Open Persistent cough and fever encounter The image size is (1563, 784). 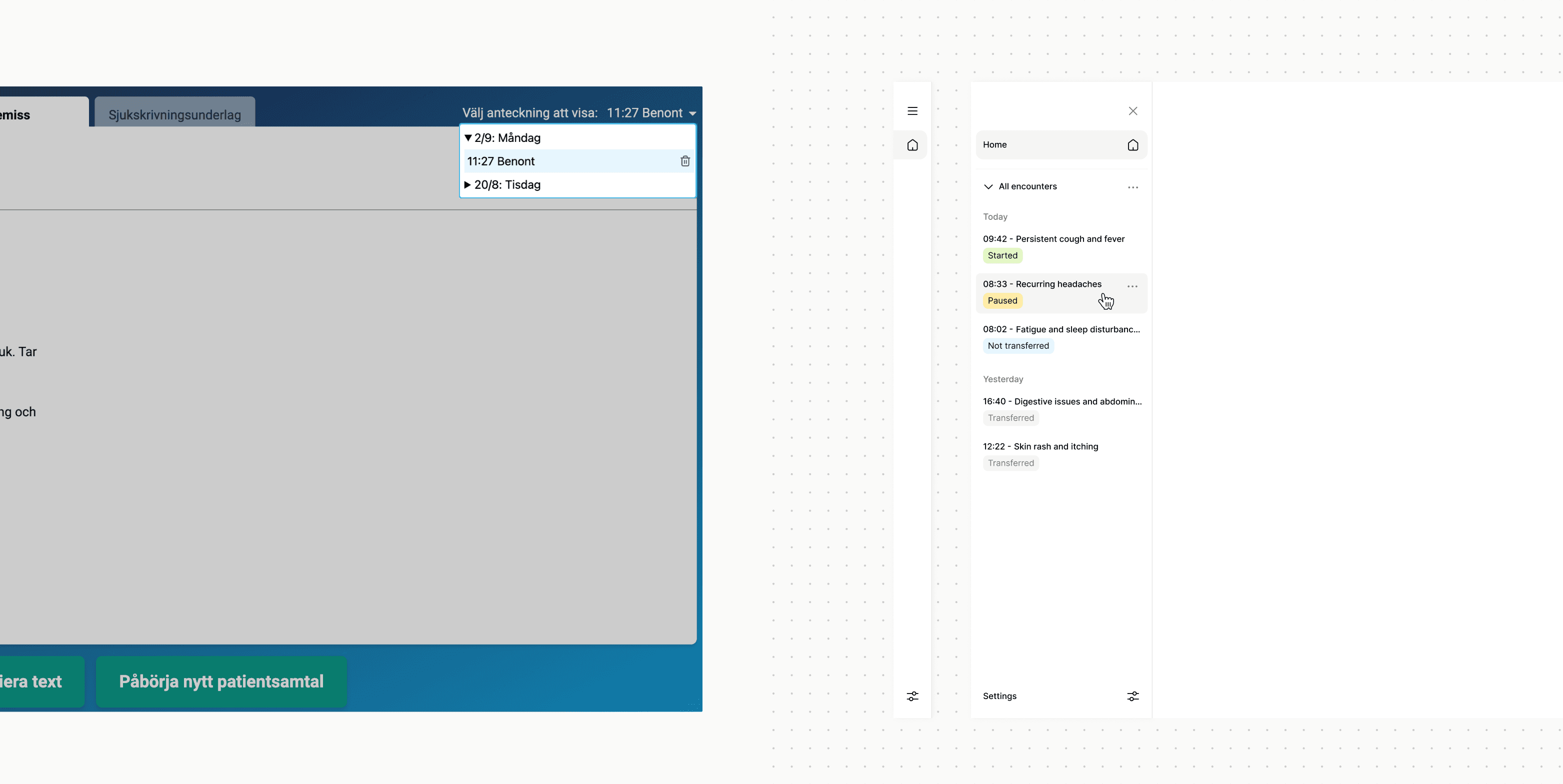coord(1053,239)
